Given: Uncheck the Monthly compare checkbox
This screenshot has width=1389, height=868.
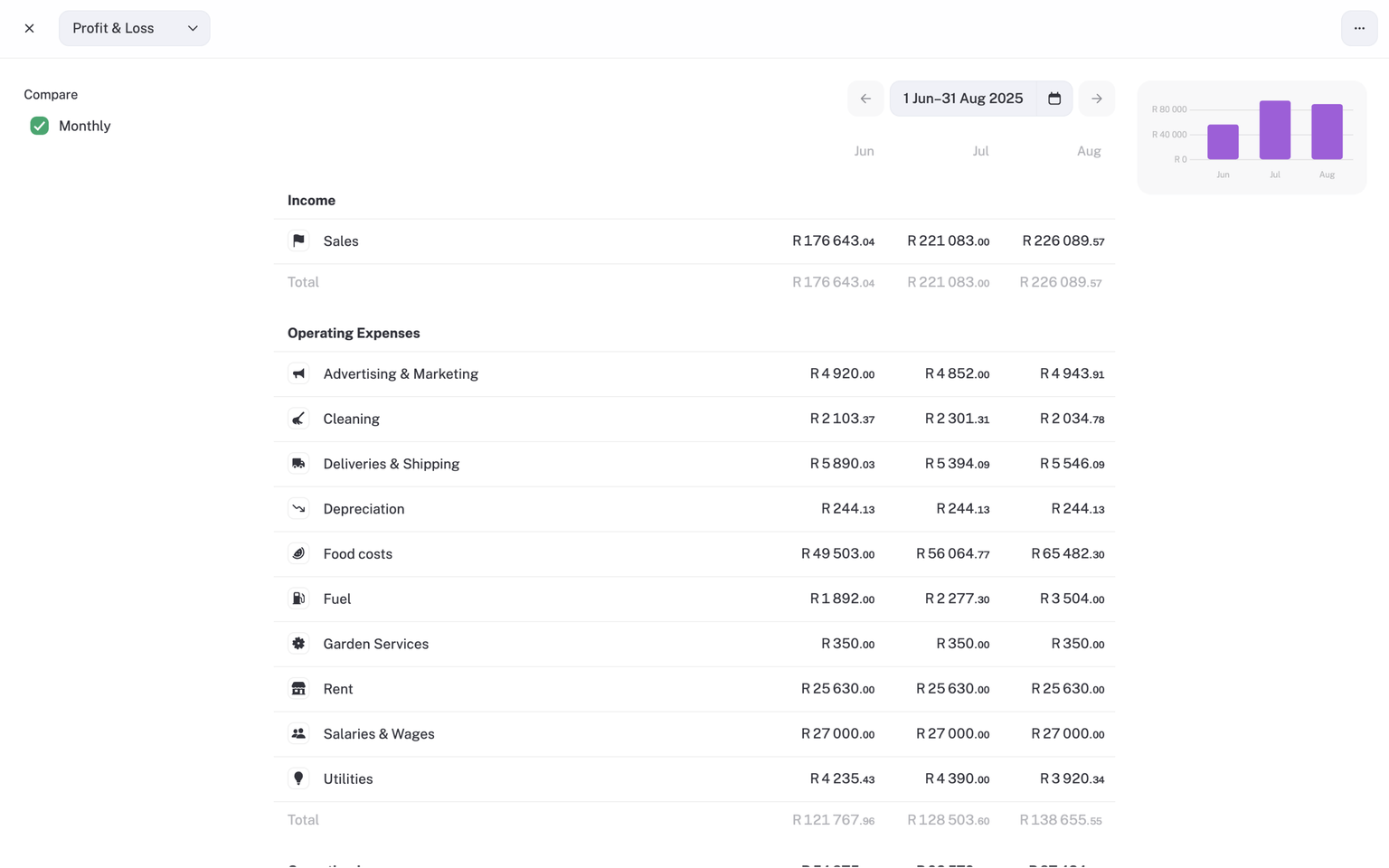Looking at the screenshot, I should (39, 126).
